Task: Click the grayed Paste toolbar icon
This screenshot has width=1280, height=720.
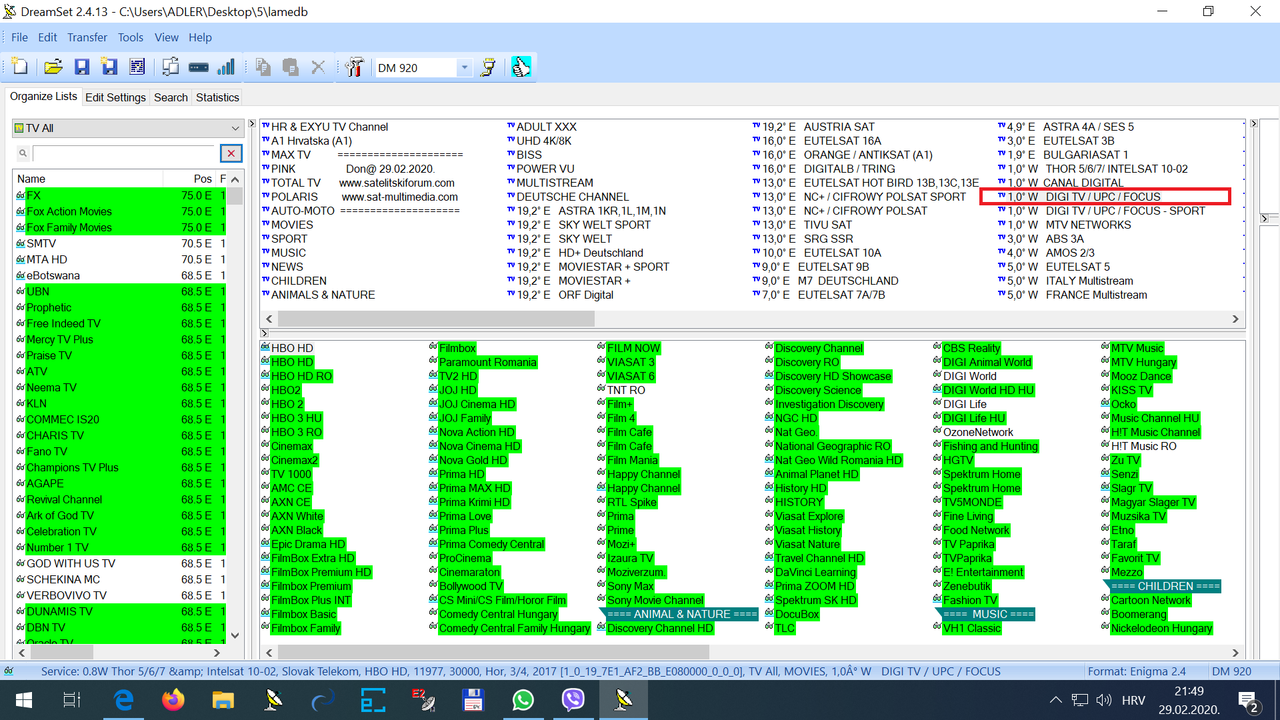Action: click(x=290, y=67)
